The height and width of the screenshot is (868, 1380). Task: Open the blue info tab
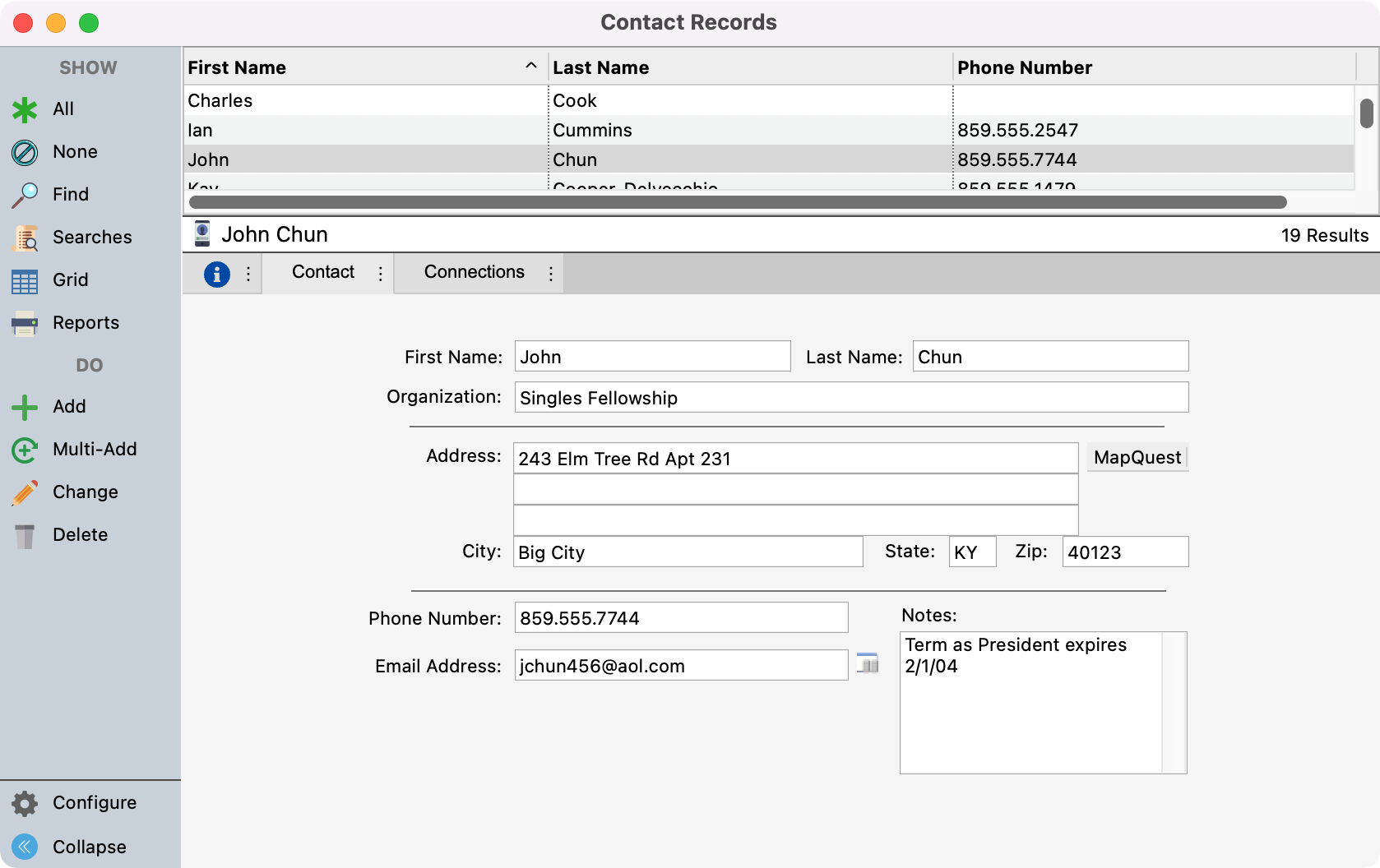[217, 274]
